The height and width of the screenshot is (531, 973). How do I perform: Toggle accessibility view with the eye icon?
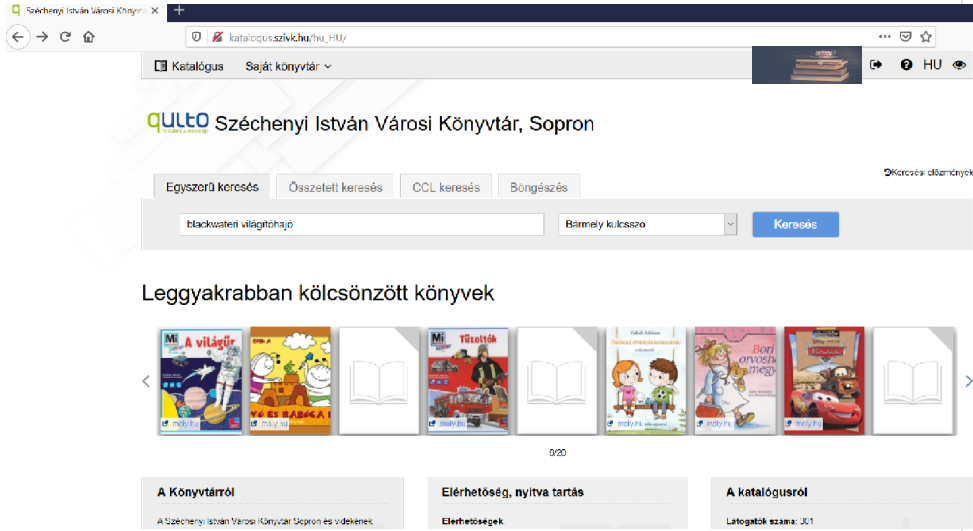[959, 65]
